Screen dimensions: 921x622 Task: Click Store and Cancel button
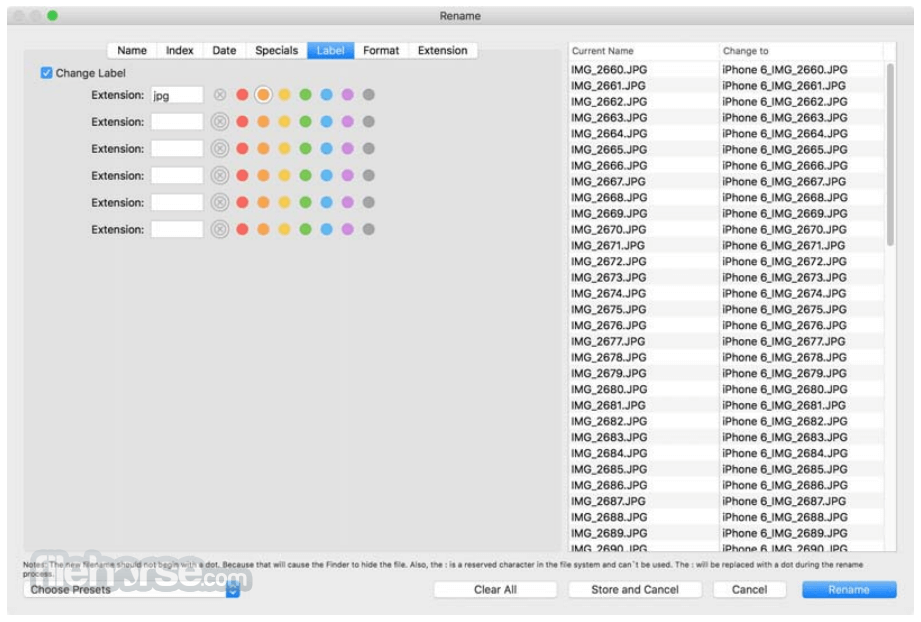coord(634,590)
